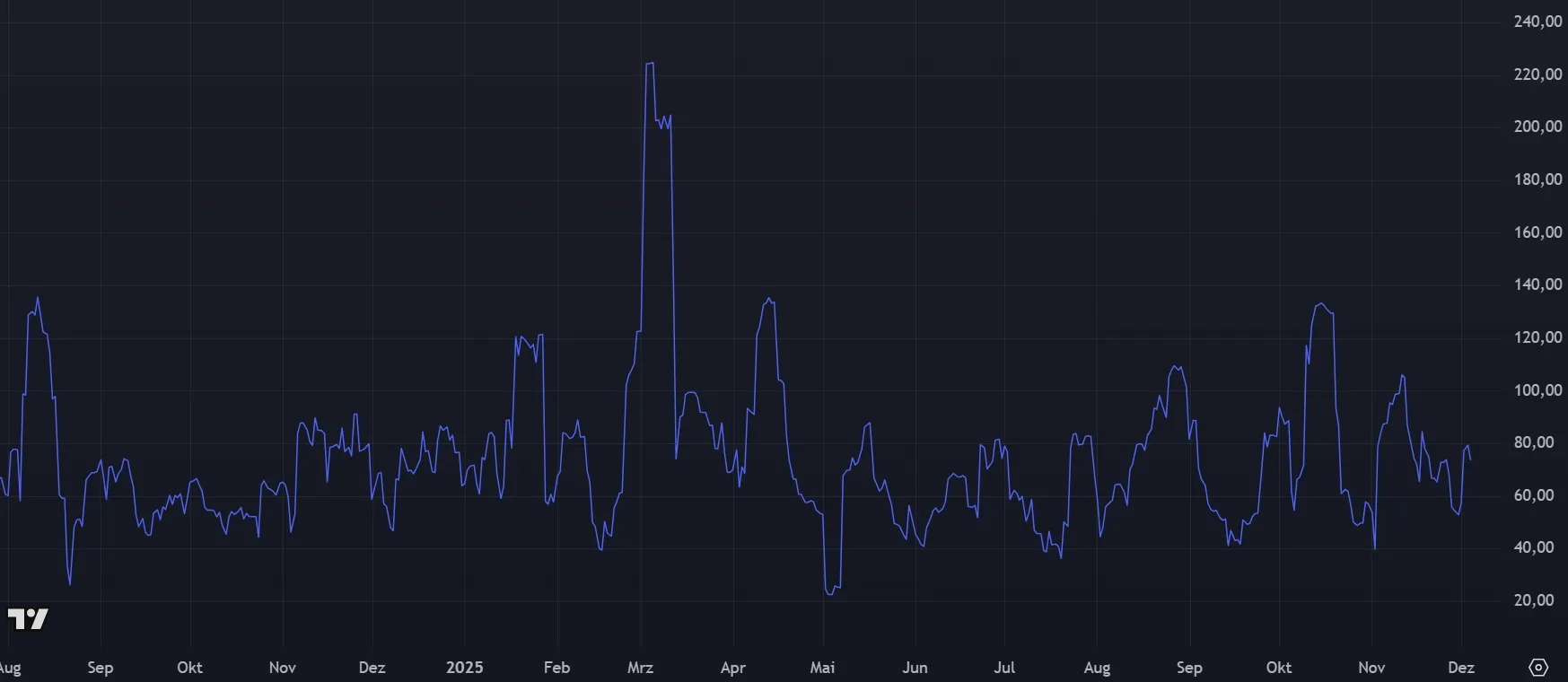Viewport: 1568px width, 682px height.
Task: Select the 120,00 price axis label
Action: point(1537,337)
